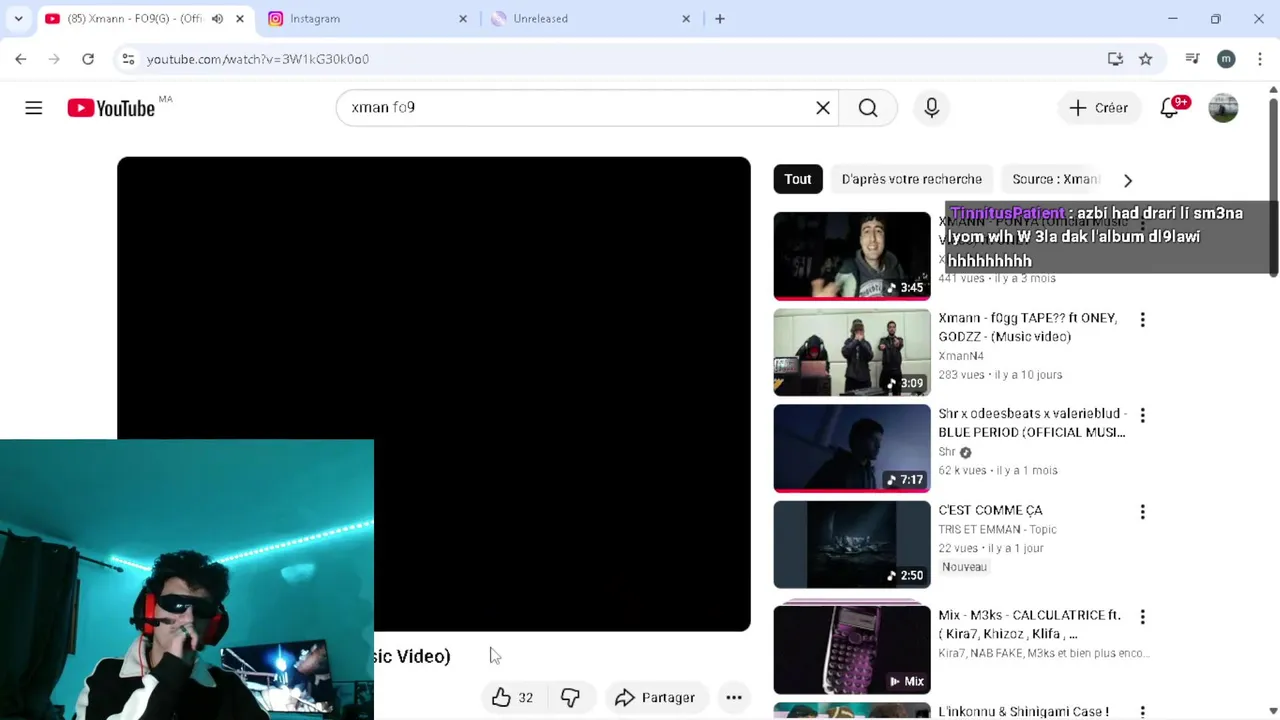1280x720 pixels.
Task: Open the Shr x odeesbeats BLUE PERIOD title
Action: (1033, 423)
